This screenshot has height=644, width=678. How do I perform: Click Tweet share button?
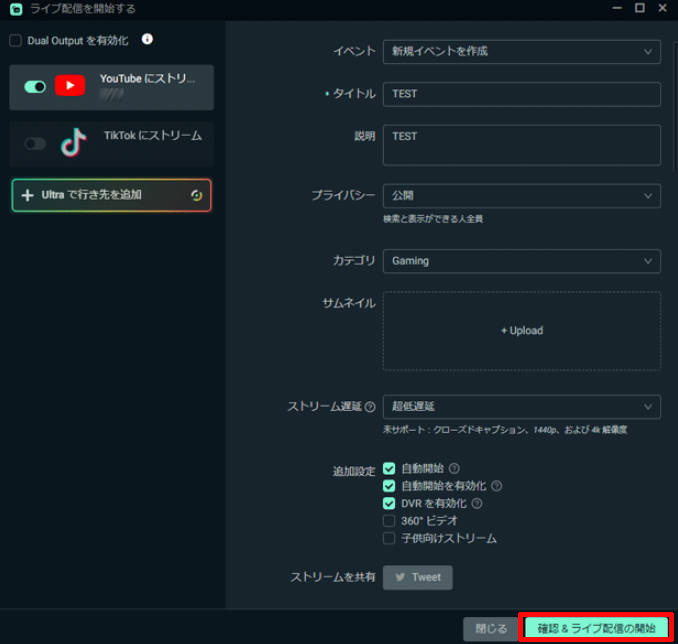[x=418, y=577]
